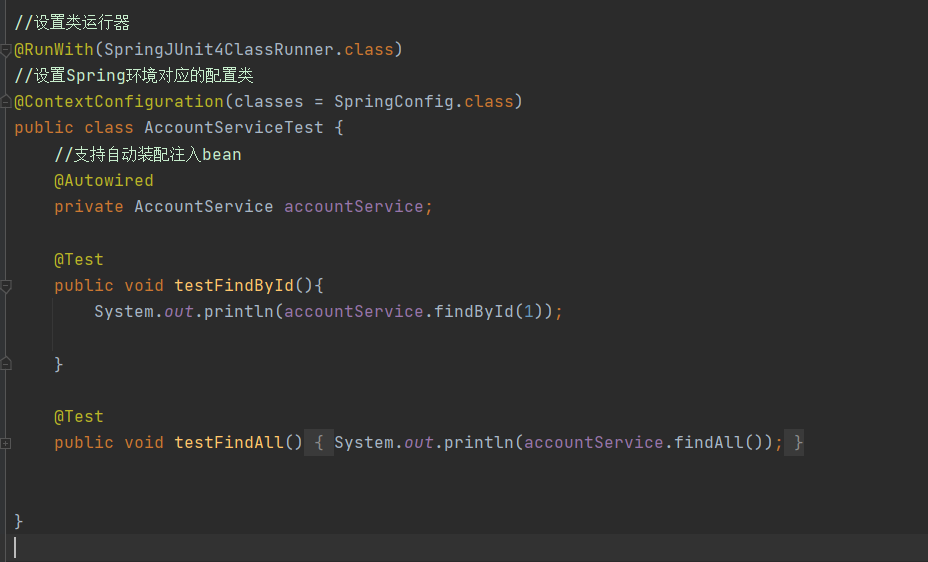Click the @Autowired annotation
Viewport: 928px width, 562px height.
104,180
